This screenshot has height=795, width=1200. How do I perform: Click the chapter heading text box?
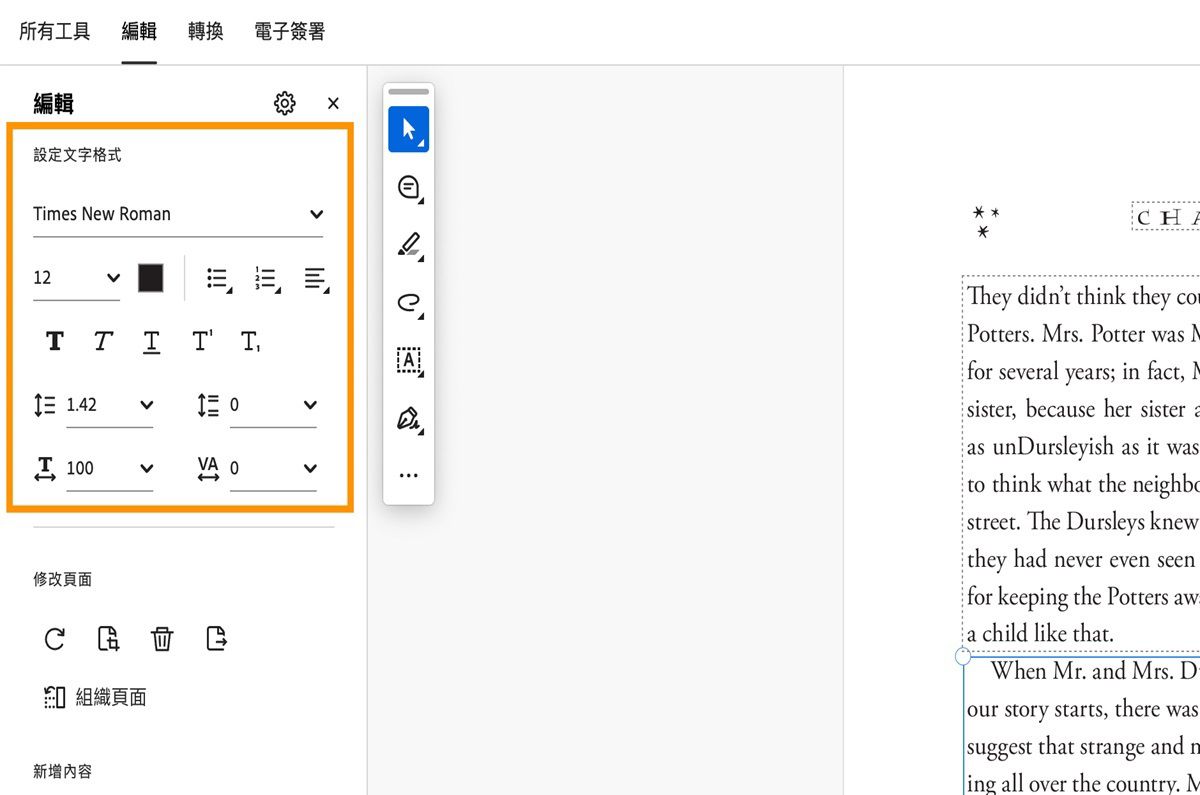pos(1166,217)
